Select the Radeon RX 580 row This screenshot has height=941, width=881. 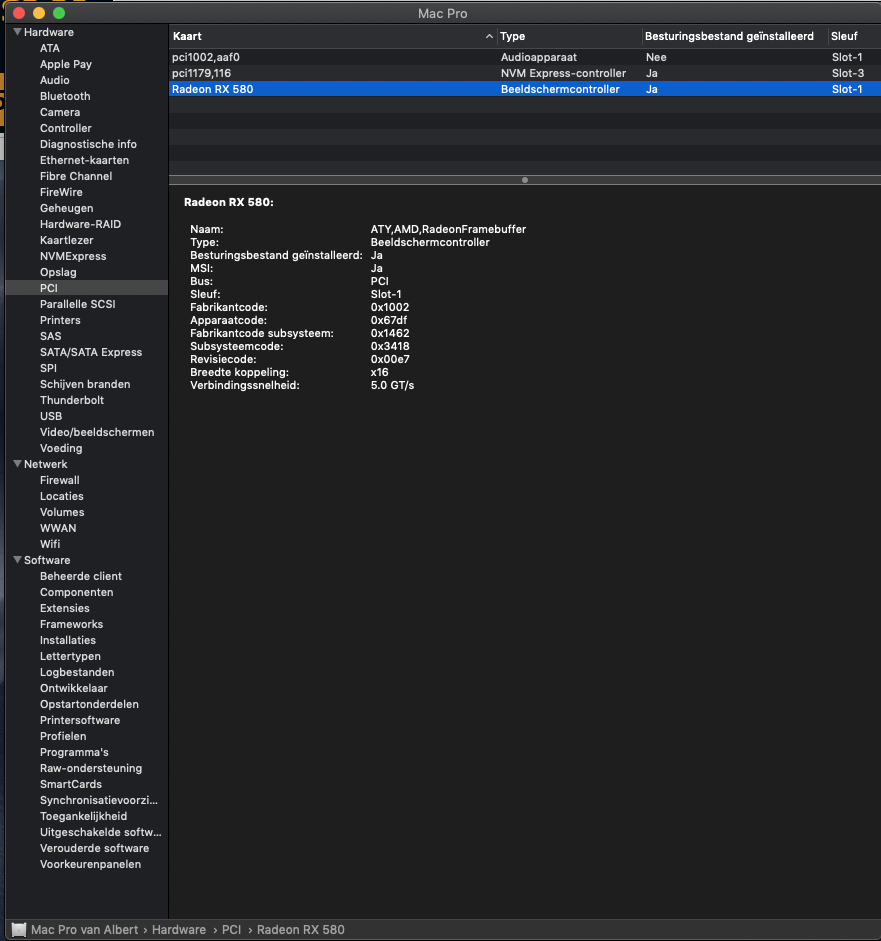[525, 89]
